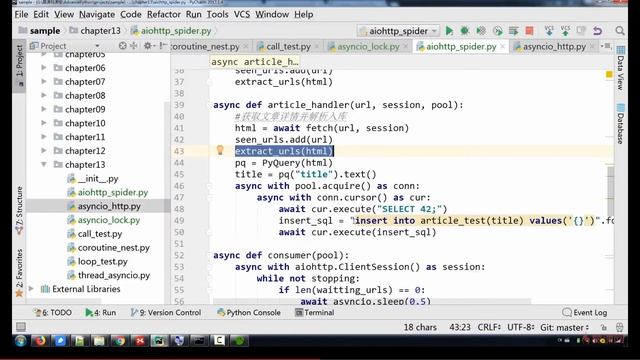Open the Refactor menu

164,14
